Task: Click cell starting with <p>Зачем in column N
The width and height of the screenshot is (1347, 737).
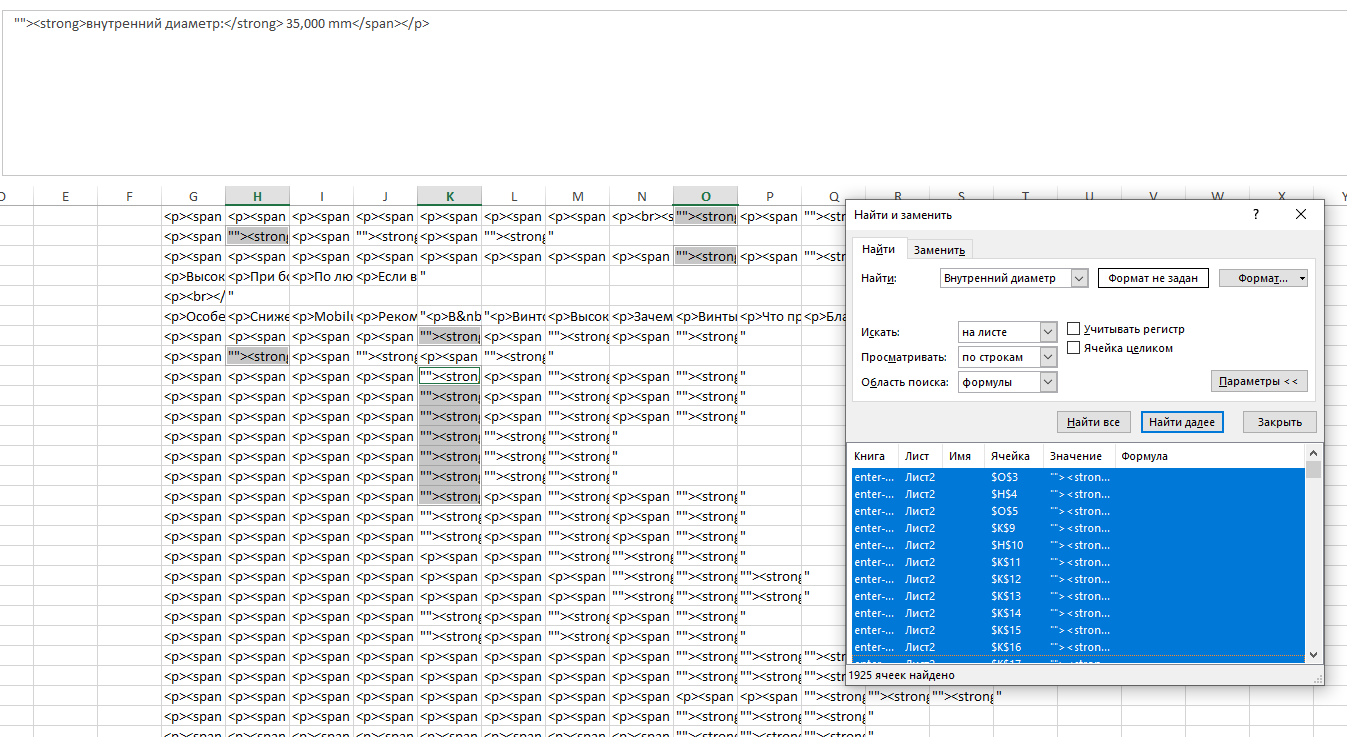Action: (x=641, y=316)
